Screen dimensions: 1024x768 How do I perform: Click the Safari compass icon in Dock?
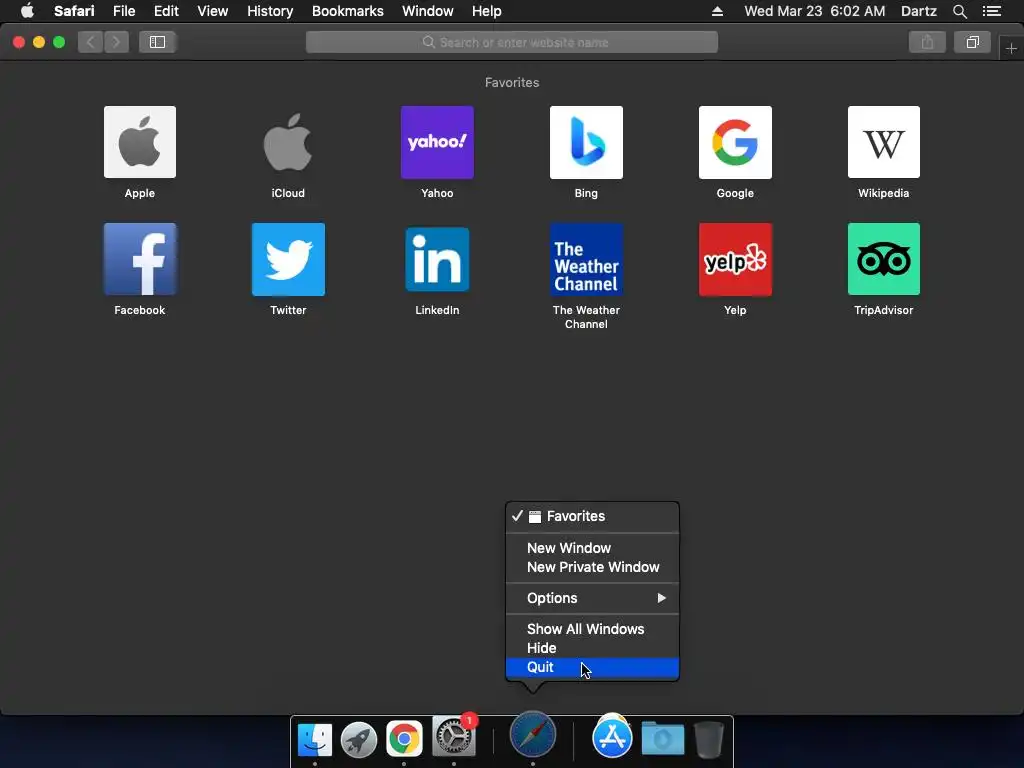533,735
